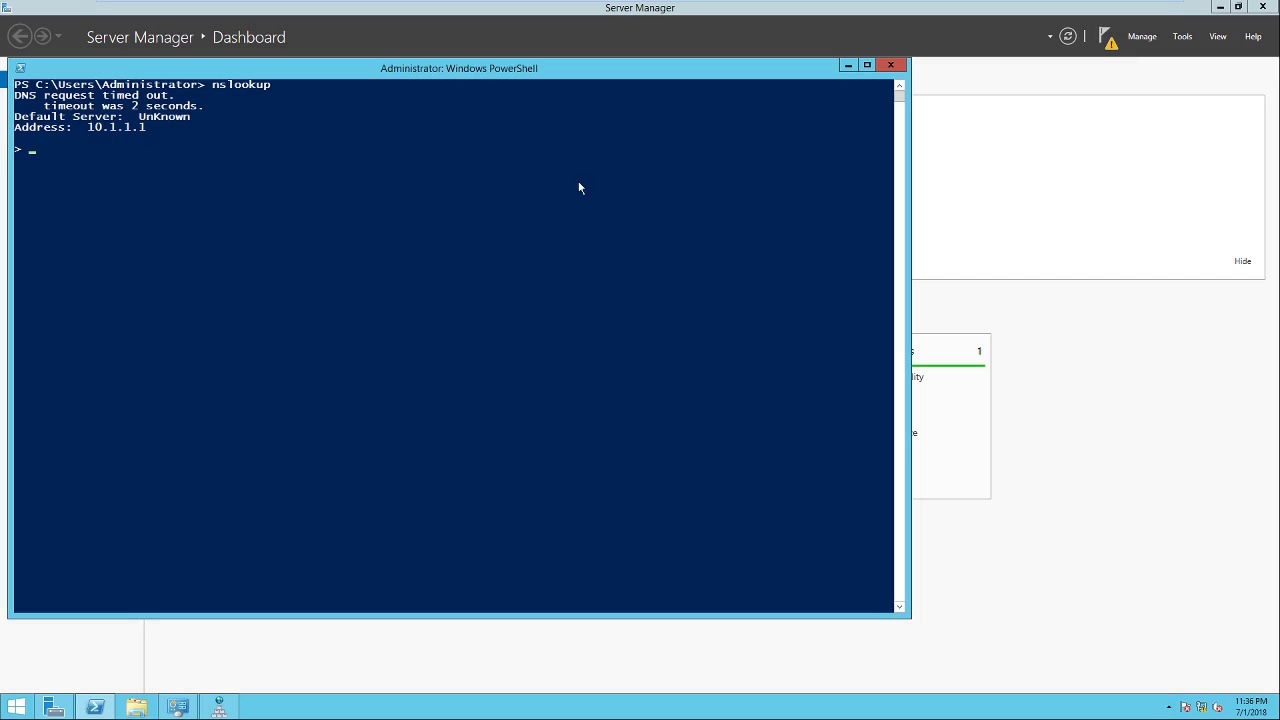
Task: Expand dropdown arrow beside refresh button
Action: [1050, 37]
